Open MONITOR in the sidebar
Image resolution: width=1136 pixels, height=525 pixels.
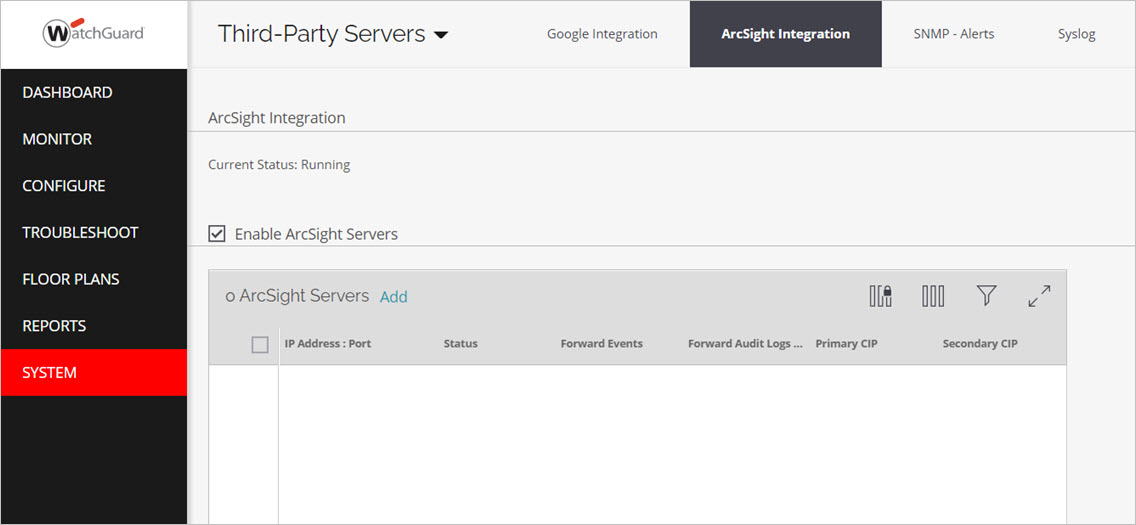coord(94,139)
